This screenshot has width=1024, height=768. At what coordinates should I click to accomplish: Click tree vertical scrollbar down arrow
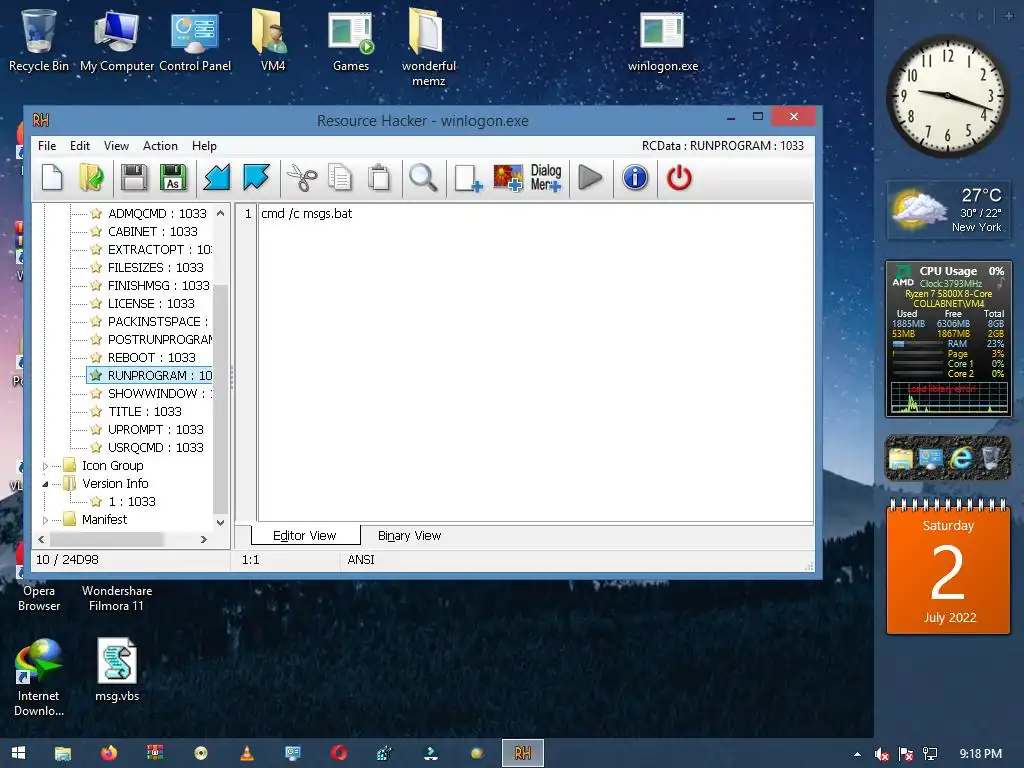point(221,522)
